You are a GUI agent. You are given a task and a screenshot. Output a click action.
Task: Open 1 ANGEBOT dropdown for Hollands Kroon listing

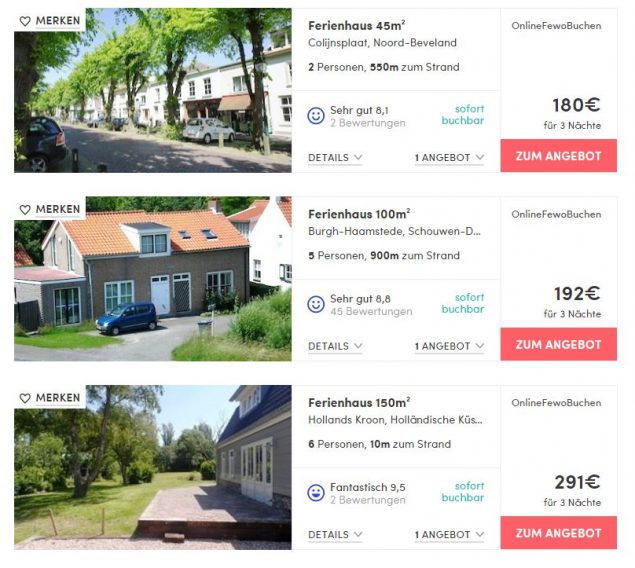pos(449,535)
